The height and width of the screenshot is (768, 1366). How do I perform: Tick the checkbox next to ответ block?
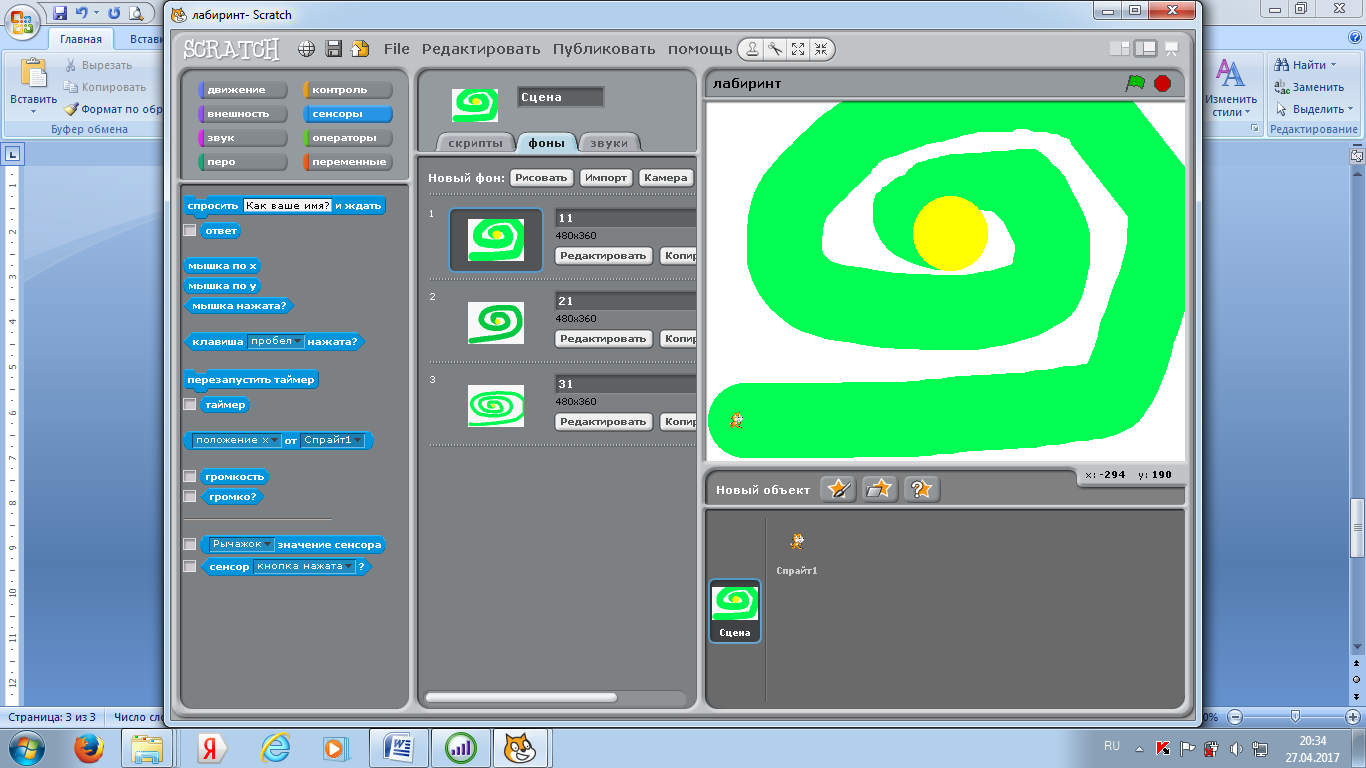(189, 230)
